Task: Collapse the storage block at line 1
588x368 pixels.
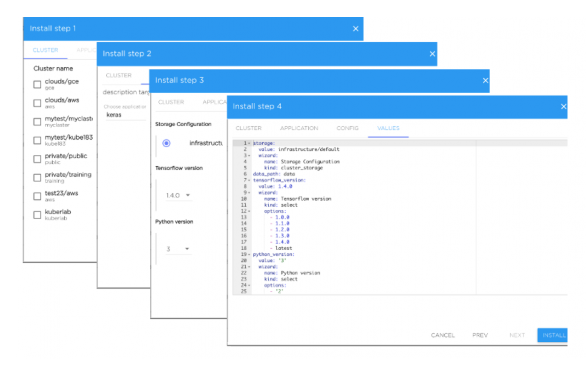Action: 249,143
